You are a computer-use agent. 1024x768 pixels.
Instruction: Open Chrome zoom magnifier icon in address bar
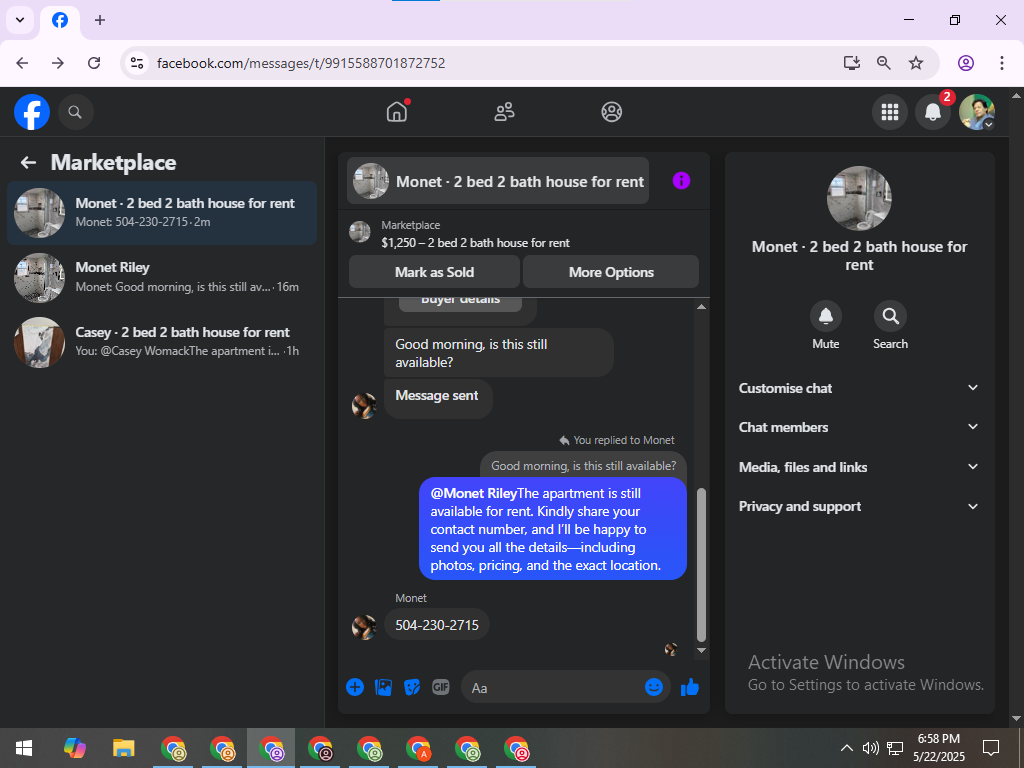point(884,63)
